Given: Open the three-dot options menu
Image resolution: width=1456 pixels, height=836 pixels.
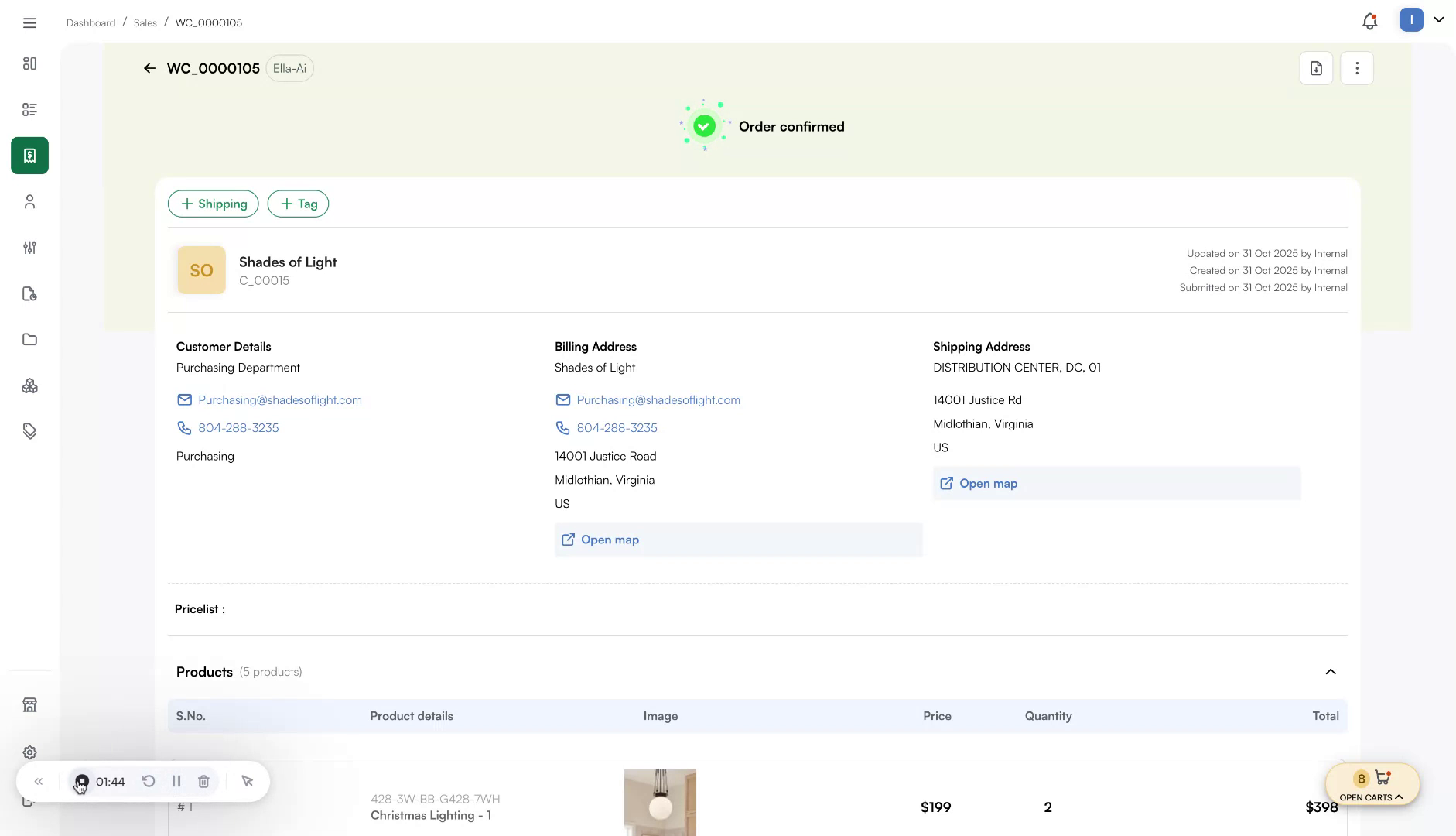Looking at the screenshot, I should (x=1355, y=68).
